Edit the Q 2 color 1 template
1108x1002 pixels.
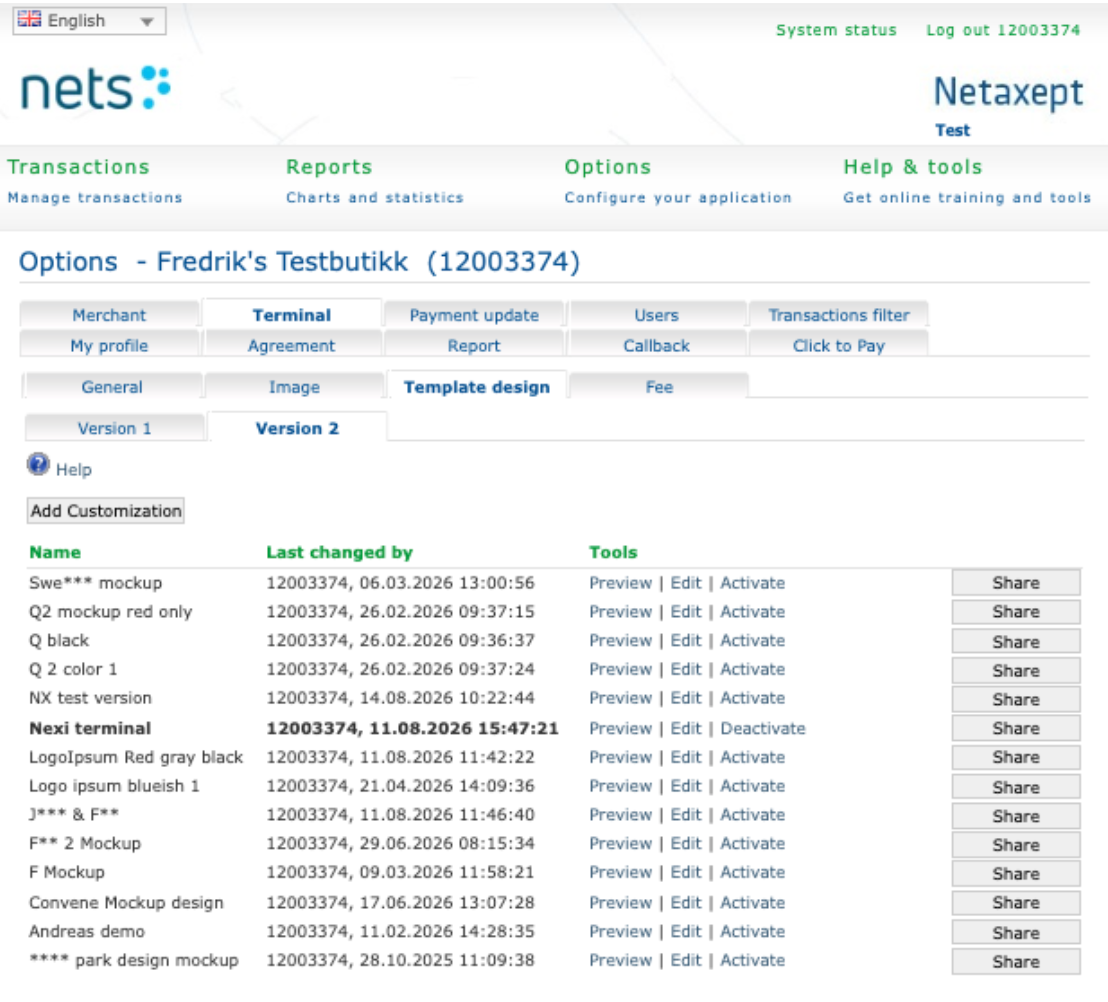pos(685,669)
